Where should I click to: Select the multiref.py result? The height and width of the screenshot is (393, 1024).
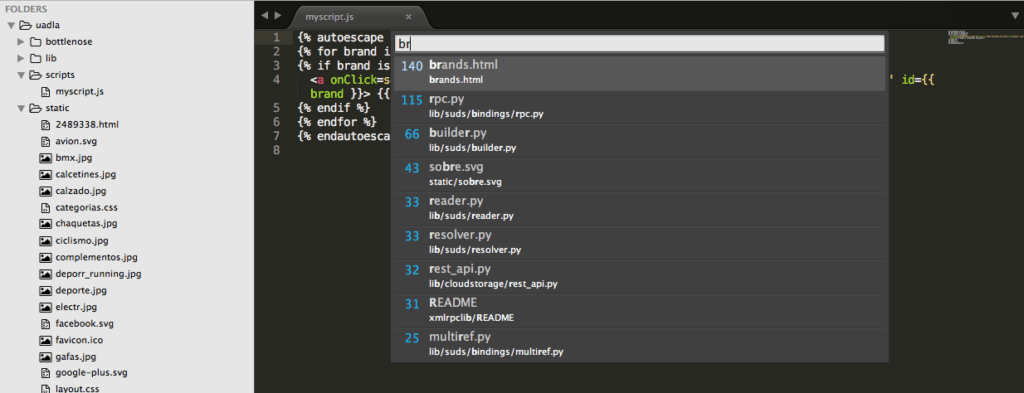click(639, 345)
